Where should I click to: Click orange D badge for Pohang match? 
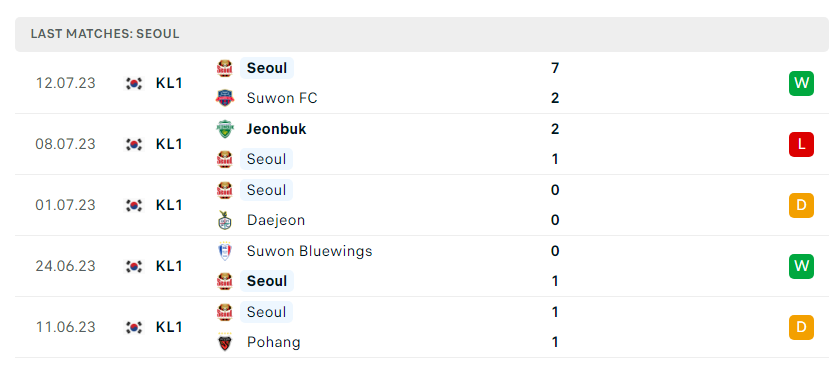point(801,327)
